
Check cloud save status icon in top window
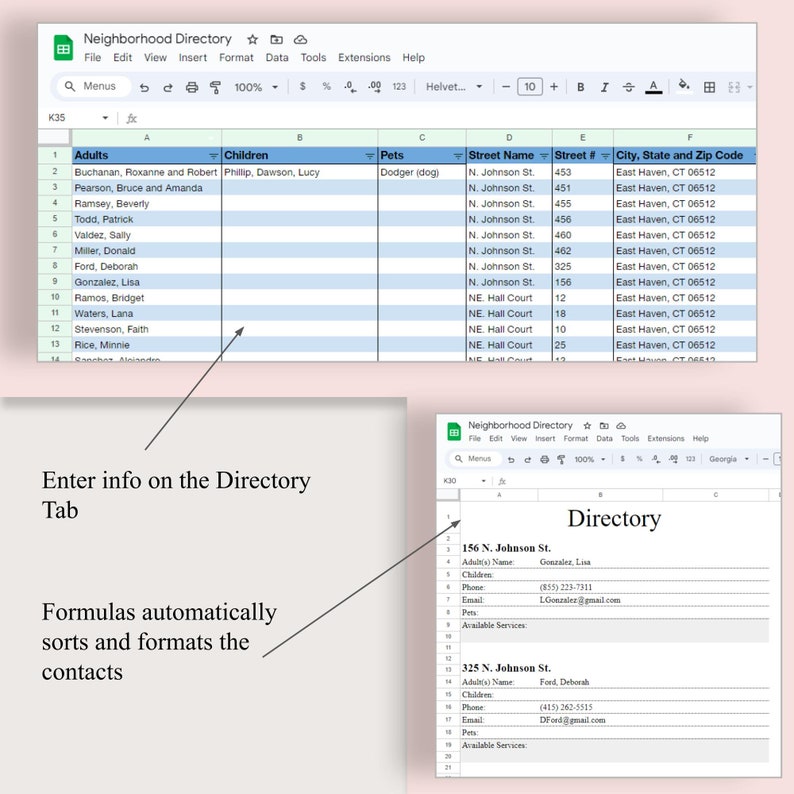(300, 39)
